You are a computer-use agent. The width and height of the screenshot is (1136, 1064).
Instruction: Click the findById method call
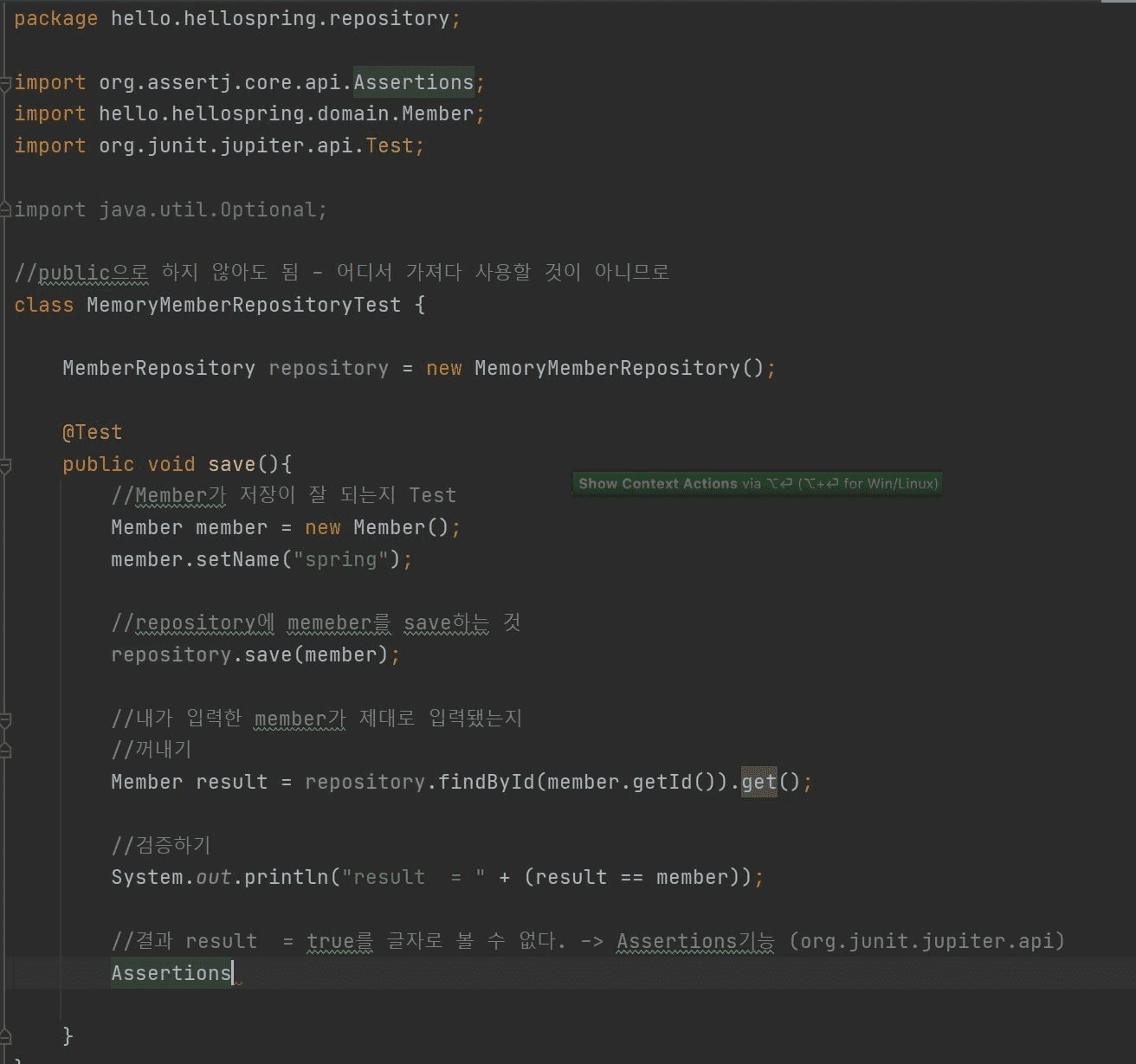tap(486, 783)
